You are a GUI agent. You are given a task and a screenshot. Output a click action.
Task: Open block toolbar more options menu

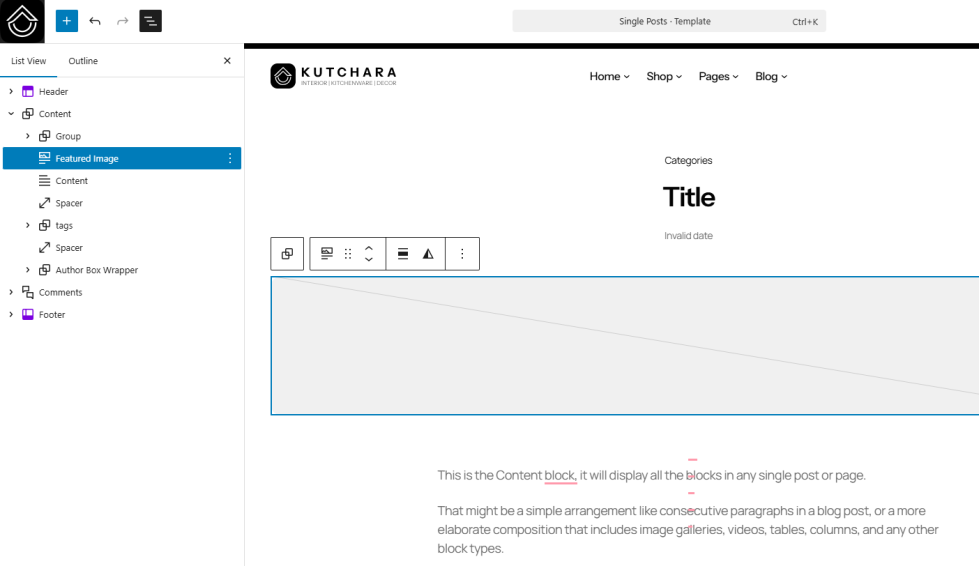click(x=462, y=254)
